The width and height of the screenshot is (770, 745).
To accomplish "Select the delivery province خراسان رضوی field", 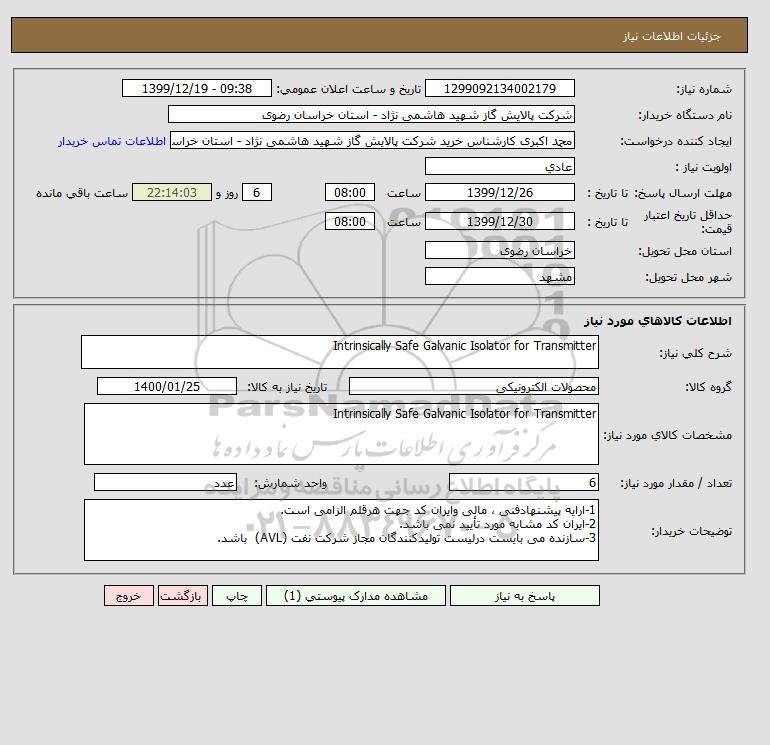I will pos(499,250).
